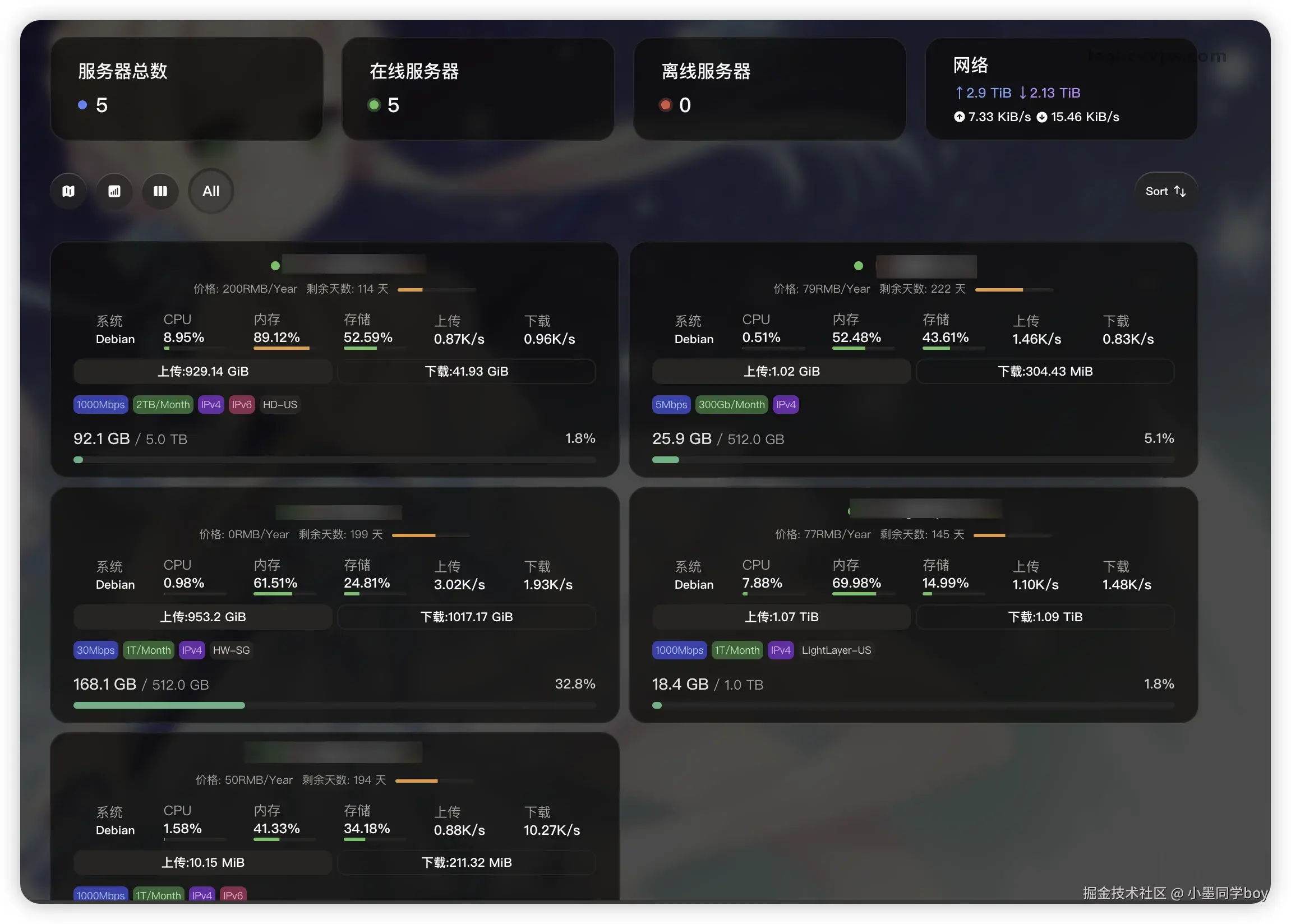The height and width of the screenshot is (924, 1291).
Task: Click the 在线服务器 summary card
Action: tap(478, 89)
